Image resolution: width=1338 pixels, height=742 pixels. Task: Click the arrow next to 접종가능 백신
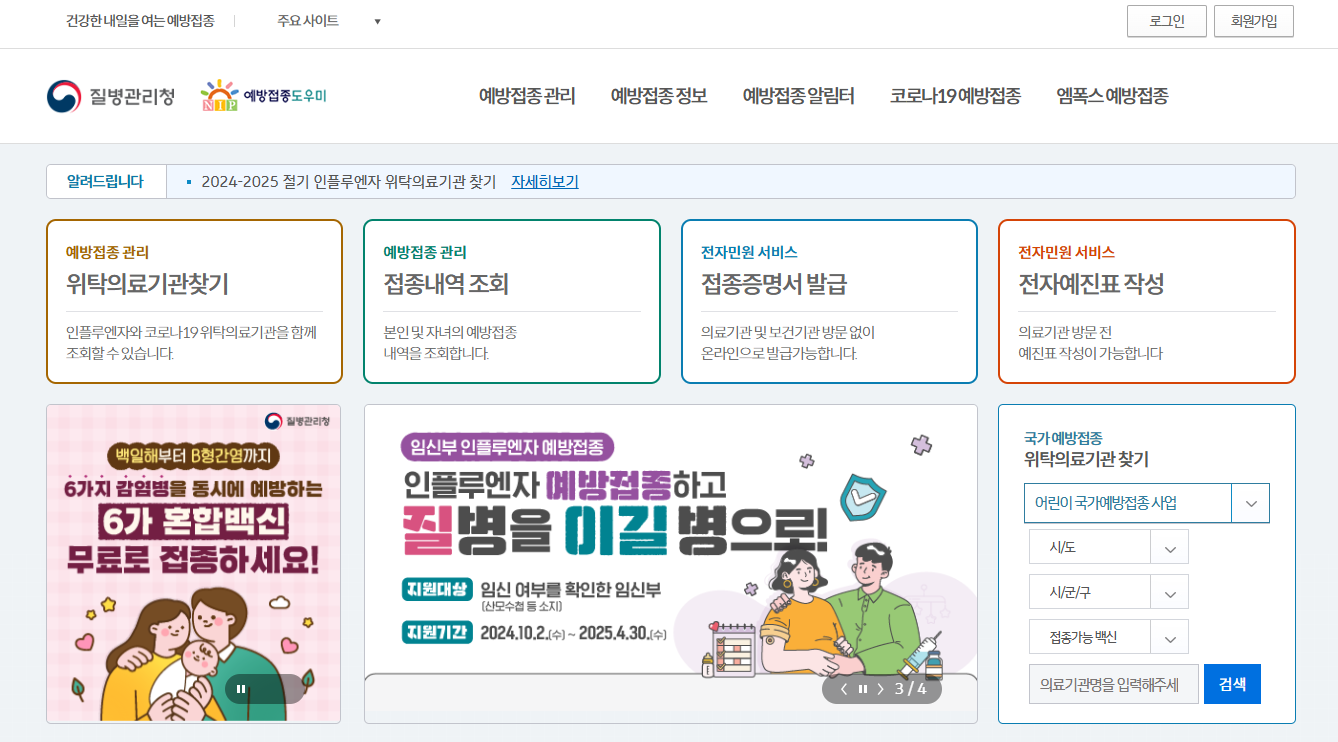click(1170, 637)
